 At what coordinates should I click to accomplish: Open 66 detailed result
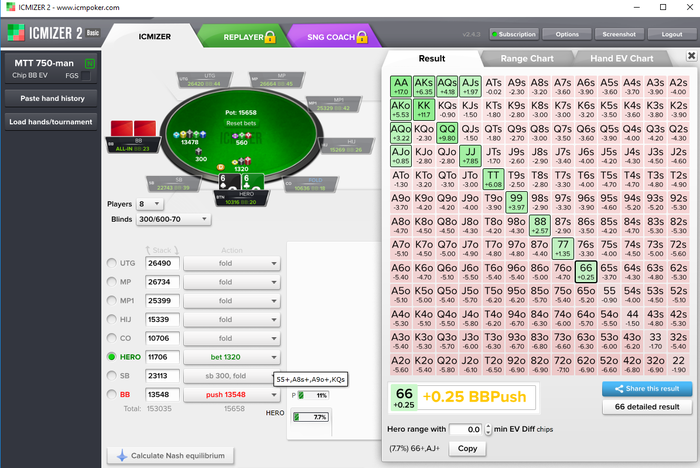point(647,407)
